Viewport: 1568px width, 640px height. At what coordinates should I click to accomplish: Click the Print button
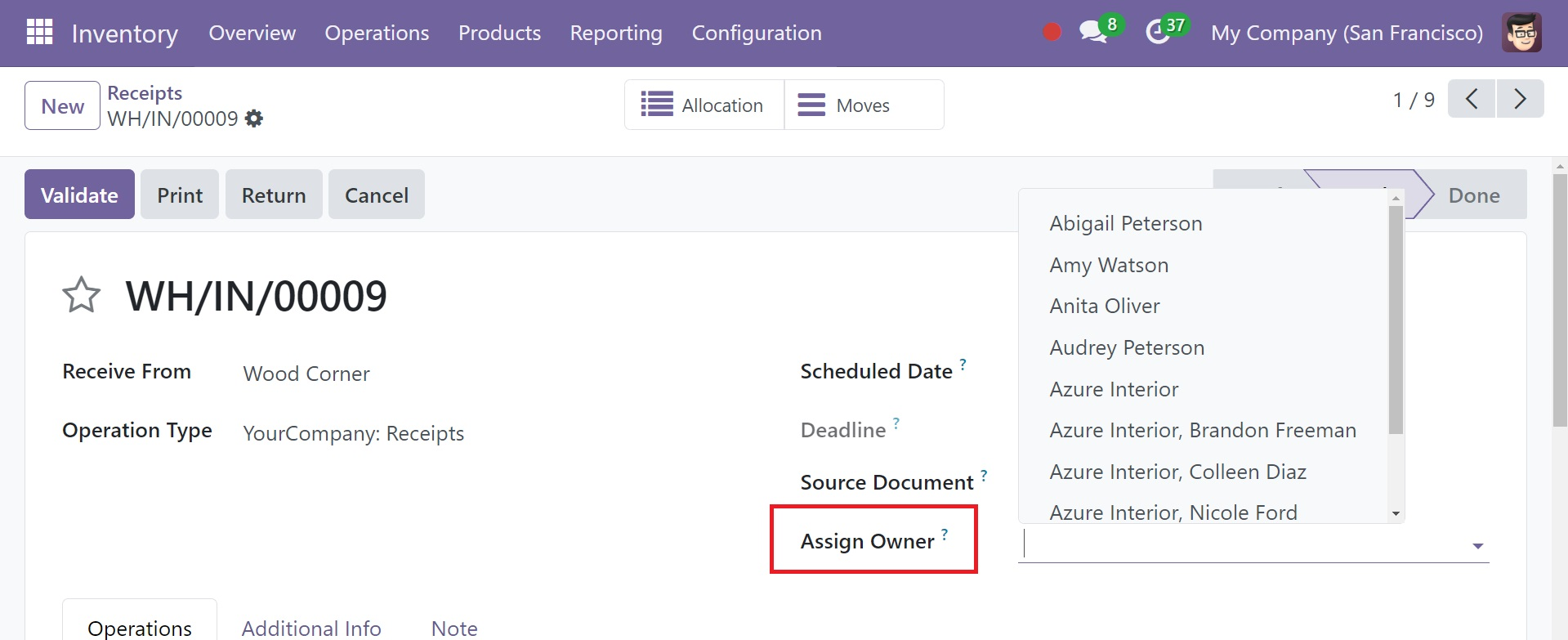(180, 195)
